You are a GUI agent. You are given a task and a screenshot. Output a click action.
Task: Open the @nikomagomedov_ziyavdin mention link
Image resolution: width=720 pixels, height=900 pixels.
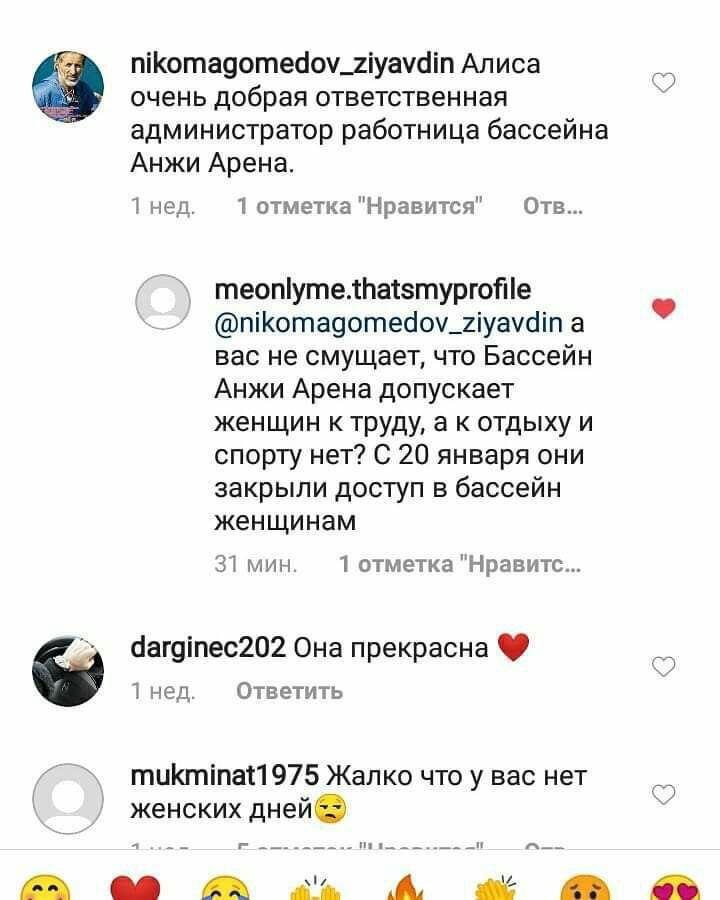[x=389, y=323]
